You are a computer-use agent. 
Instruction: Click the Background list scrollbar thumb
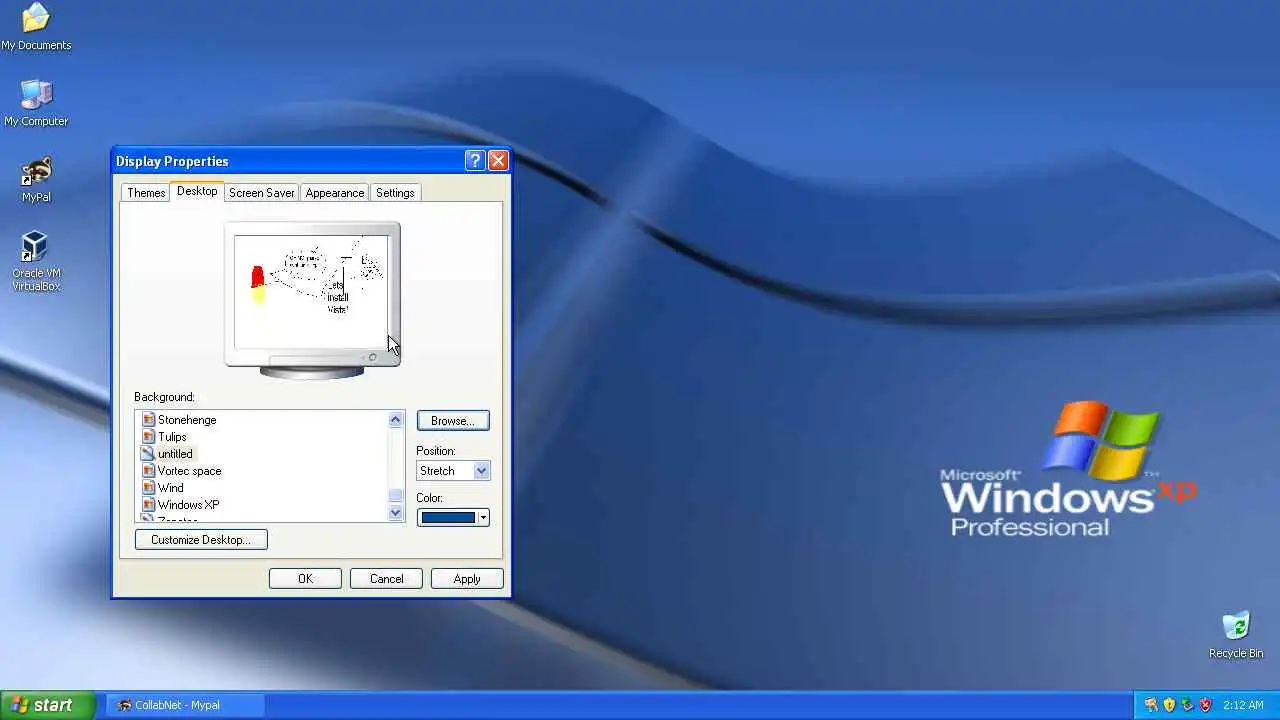coord(395,496)
